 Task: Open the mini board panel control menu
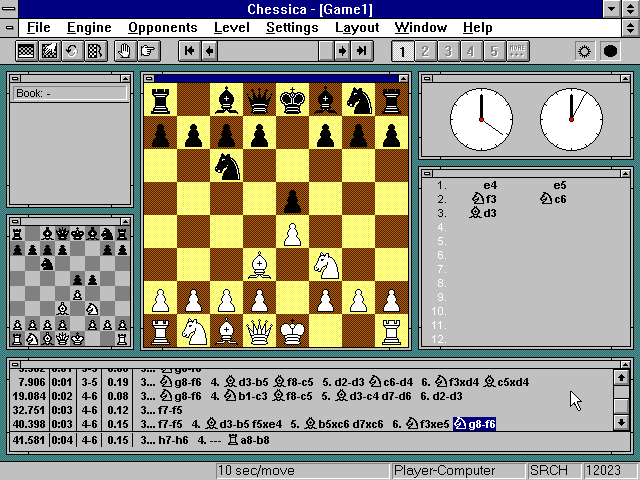point(16,221)
